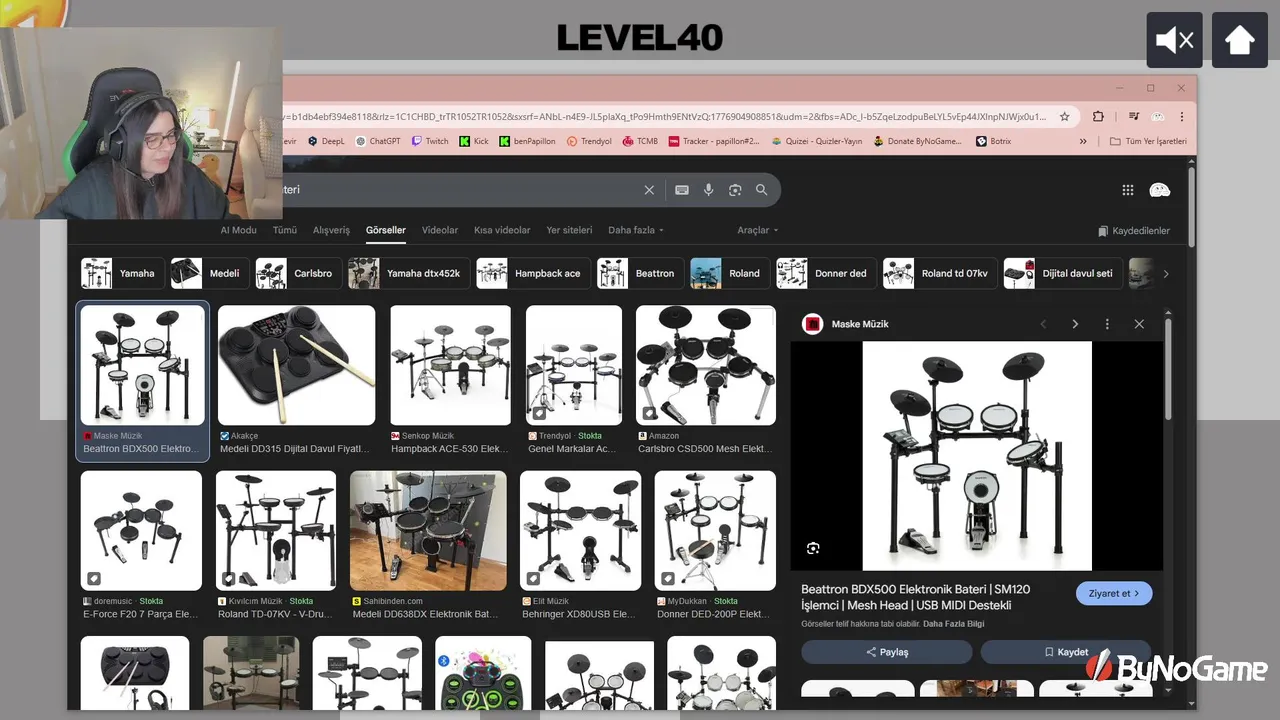
Task: Open Google Lens image search
Action: pos(735,190)
